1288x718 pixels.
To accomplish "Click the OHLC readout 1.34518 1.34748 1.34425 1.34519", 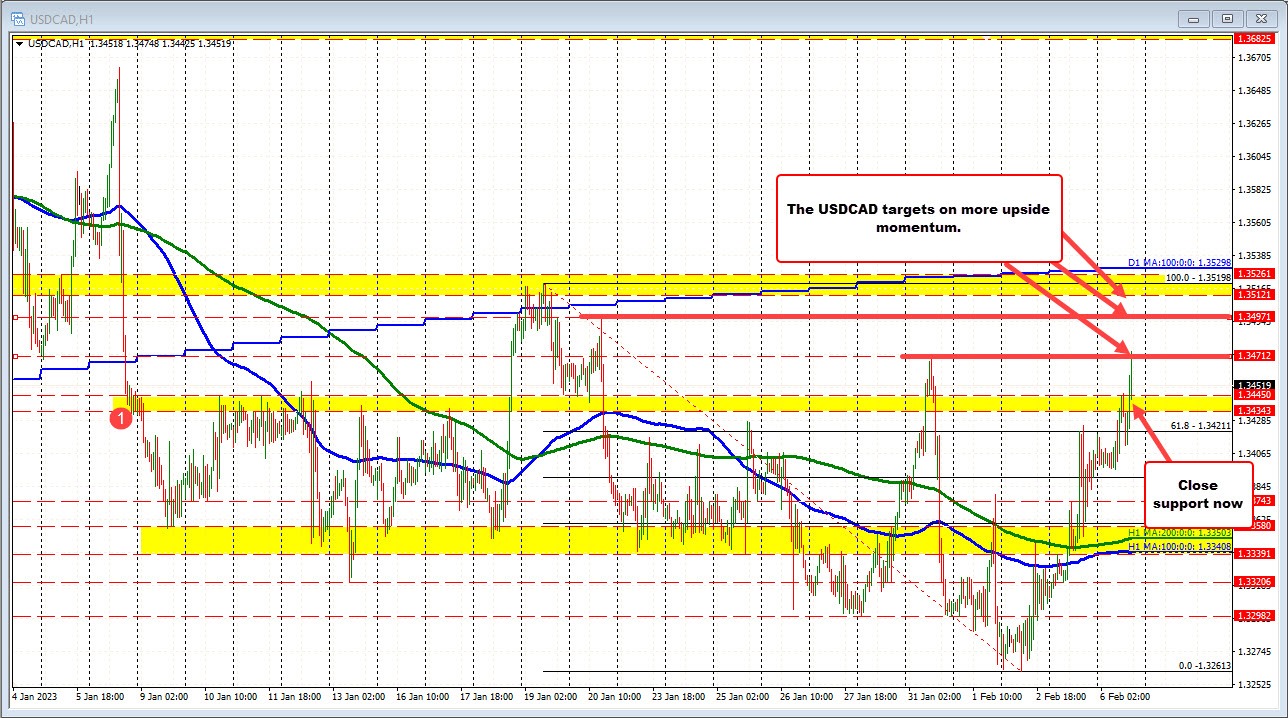I will 160,44.
